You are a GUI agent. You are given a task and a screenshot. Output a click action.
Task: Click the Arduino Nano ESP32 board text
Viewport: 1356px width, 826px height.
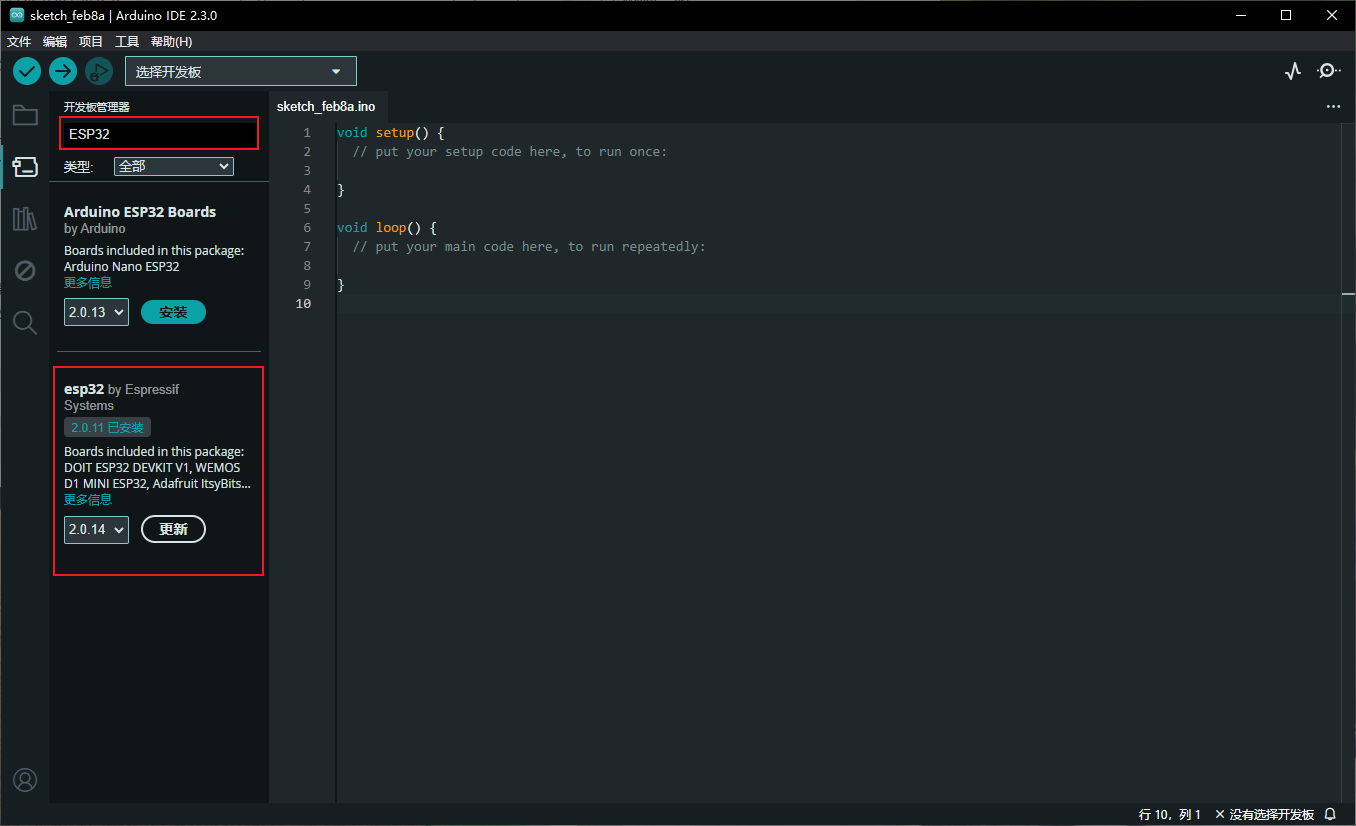(x=122, y=267)
